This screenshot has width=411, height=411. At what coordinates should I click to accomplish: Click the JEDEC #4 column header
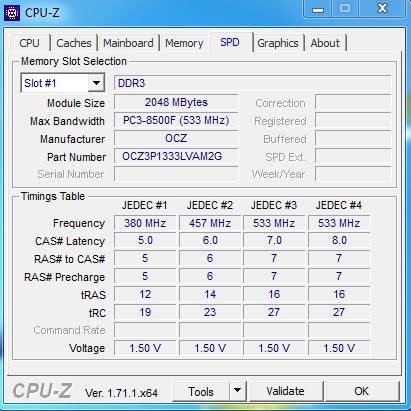(339, 205)
